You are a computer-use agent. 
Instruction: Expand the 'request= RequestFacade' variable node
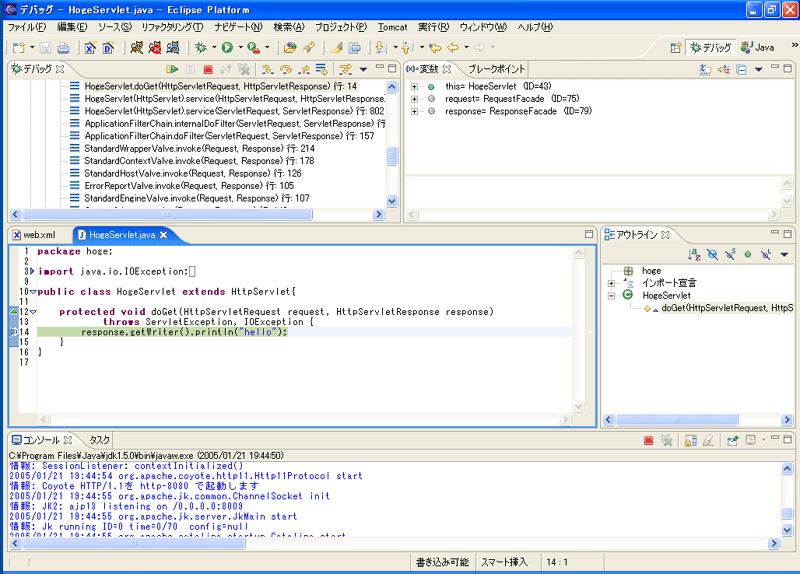tap(414, 99)
